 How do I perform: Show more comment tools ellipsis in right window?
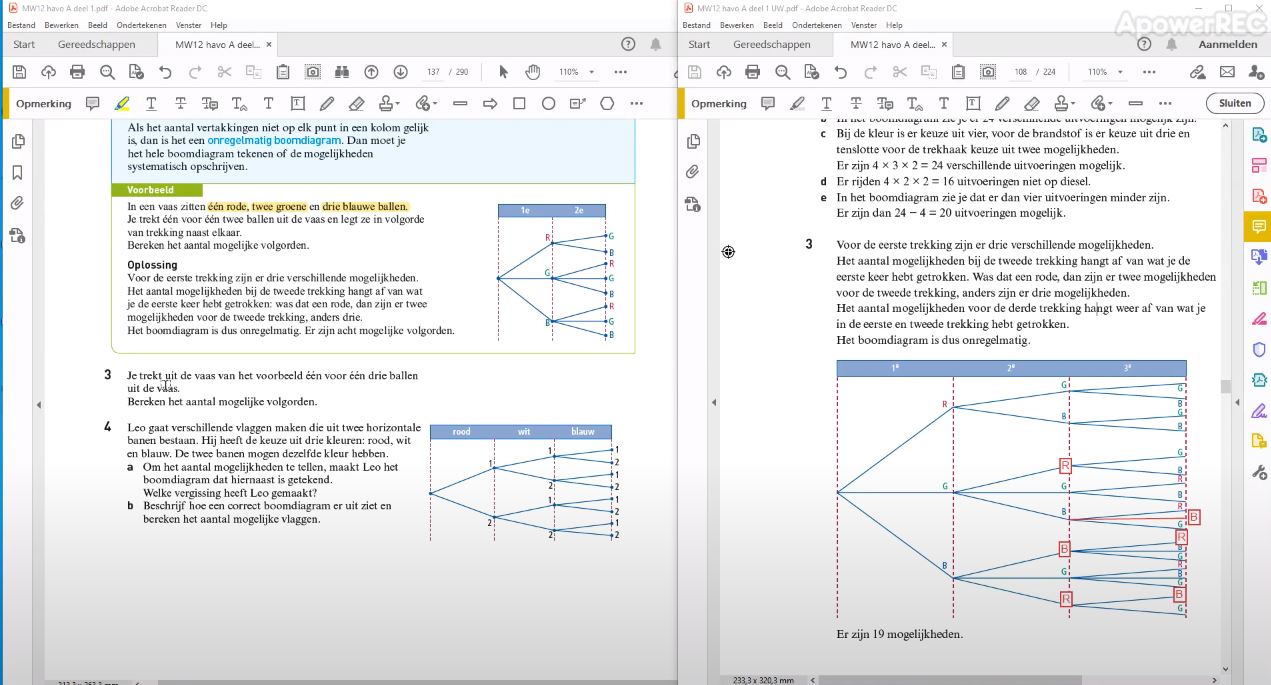pyautogui.click(x=1165, y=103)
